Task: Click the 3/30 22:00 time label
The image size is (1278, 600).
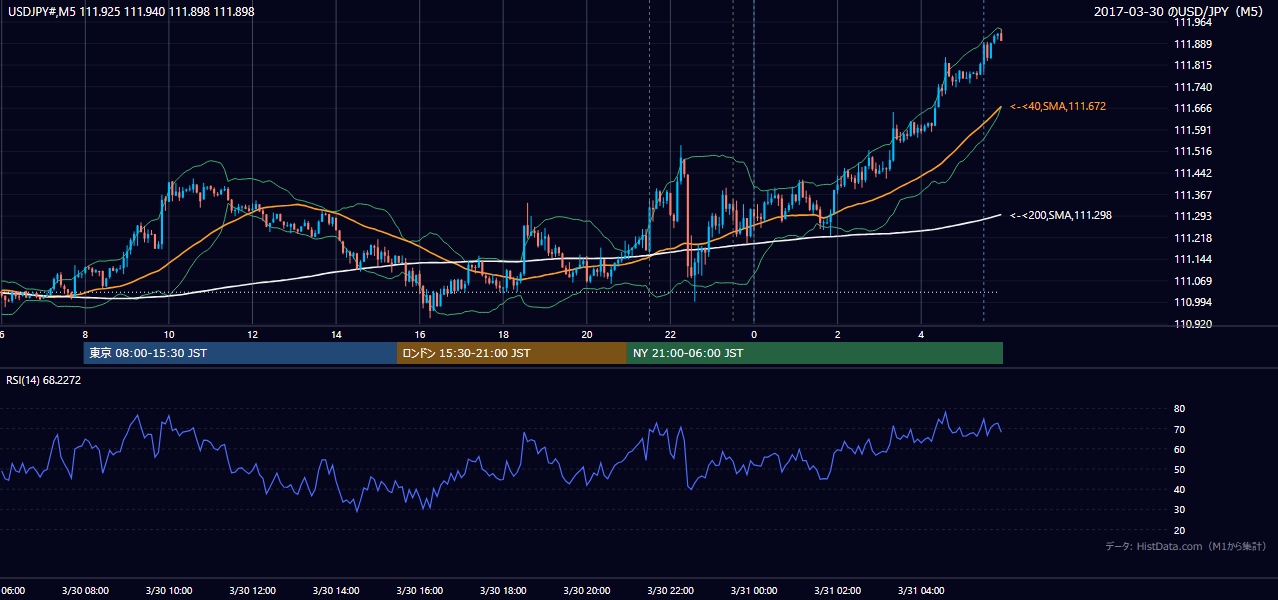Action: pyautogui.click(x=670, y=591)
